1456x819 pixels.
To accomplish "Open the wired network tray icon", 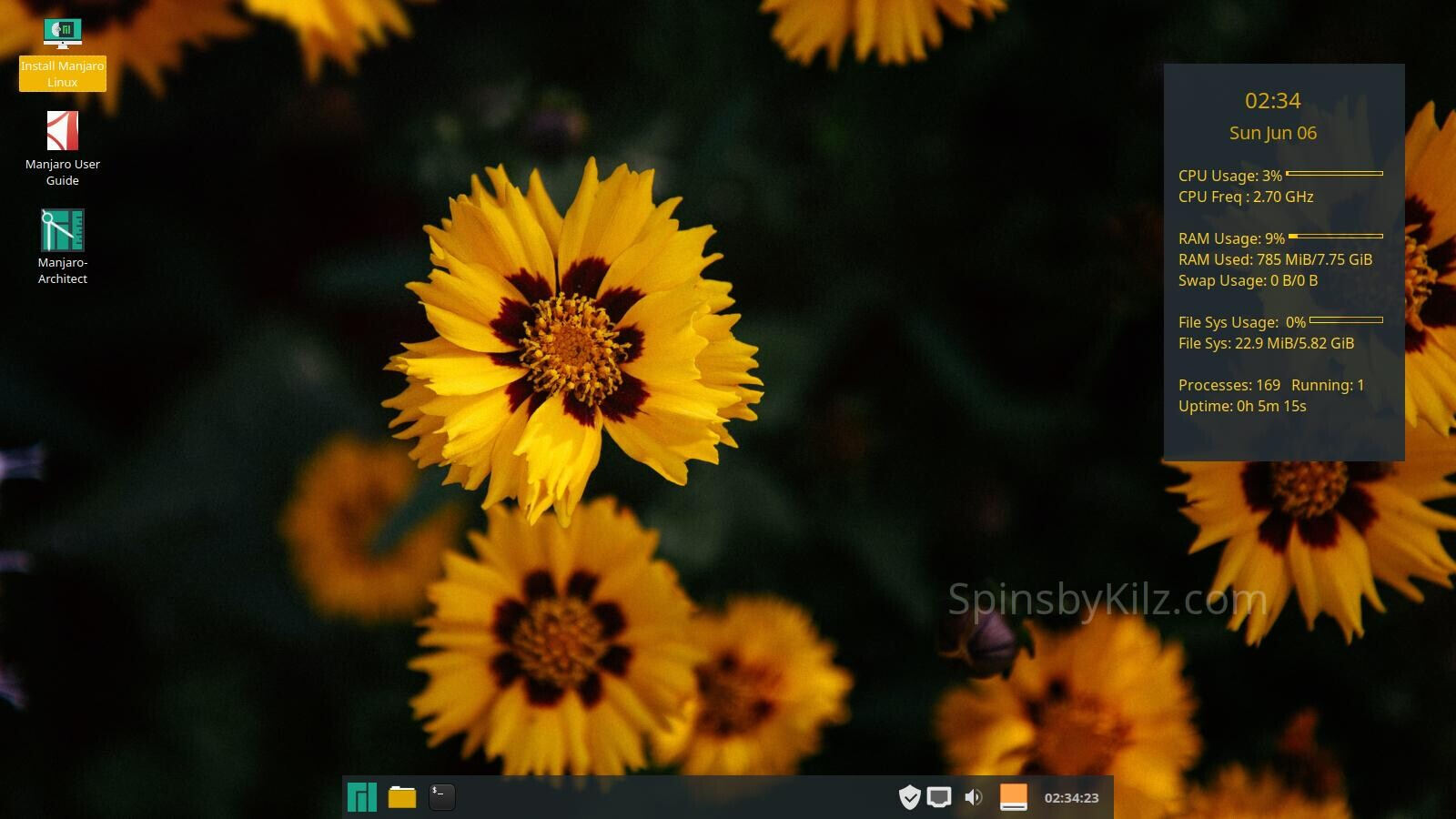I will [x=939, y=797].
